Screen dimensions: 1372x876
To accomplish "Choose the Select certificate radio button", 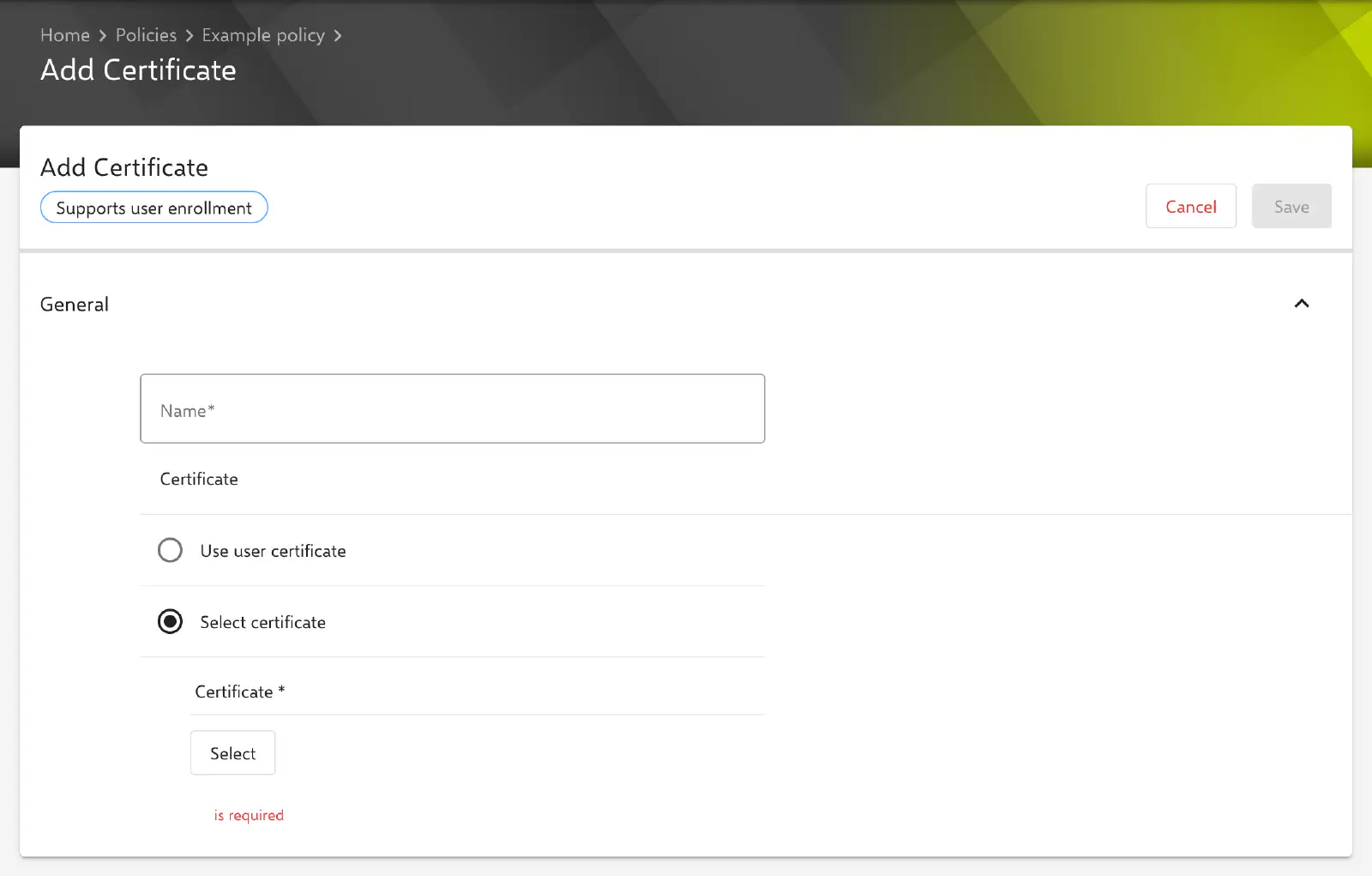I will pos(170,621).
